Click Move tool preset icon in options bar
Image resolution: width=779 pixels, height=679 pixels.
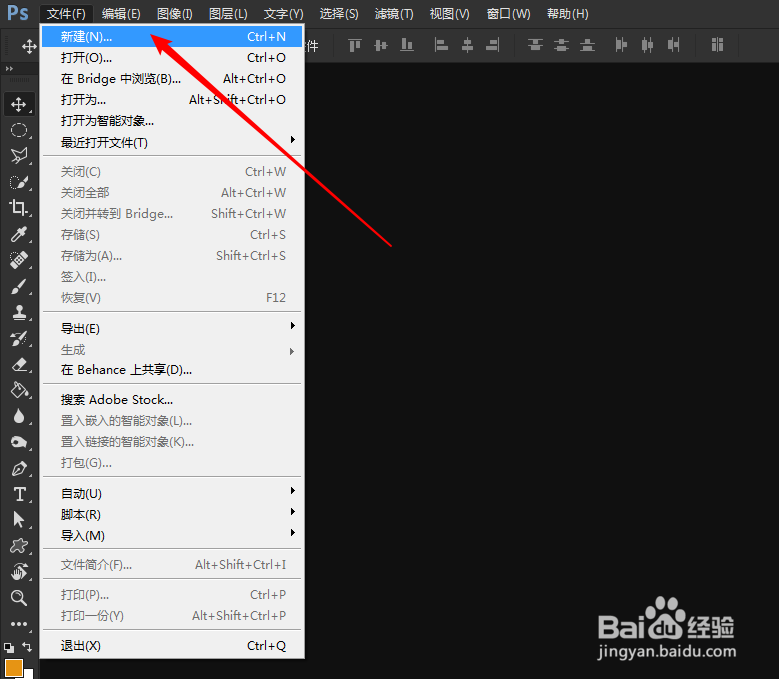pos(29,46)
